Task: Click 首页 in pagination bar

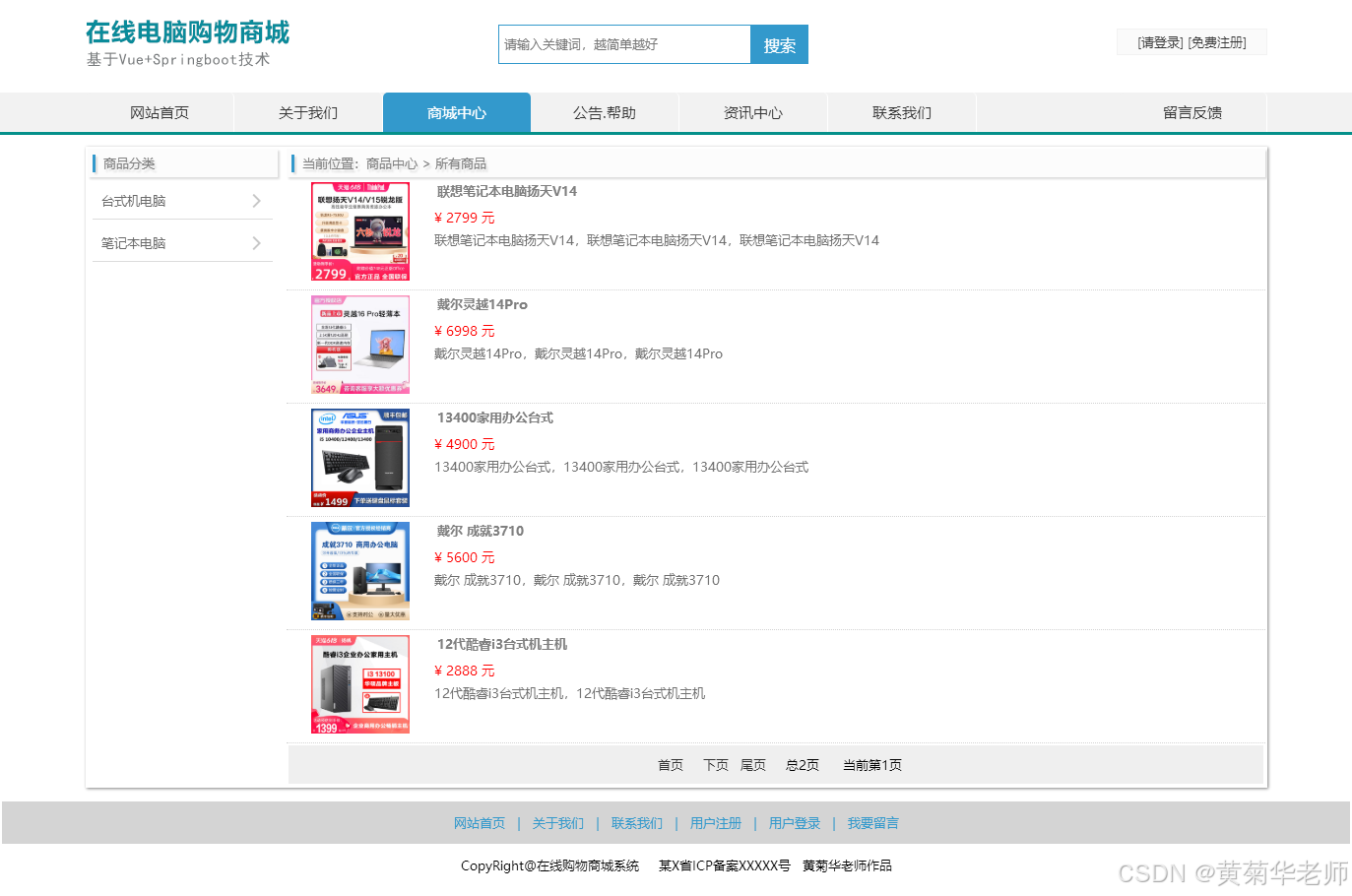Action: pyautogui.click(x=671, y=765)
